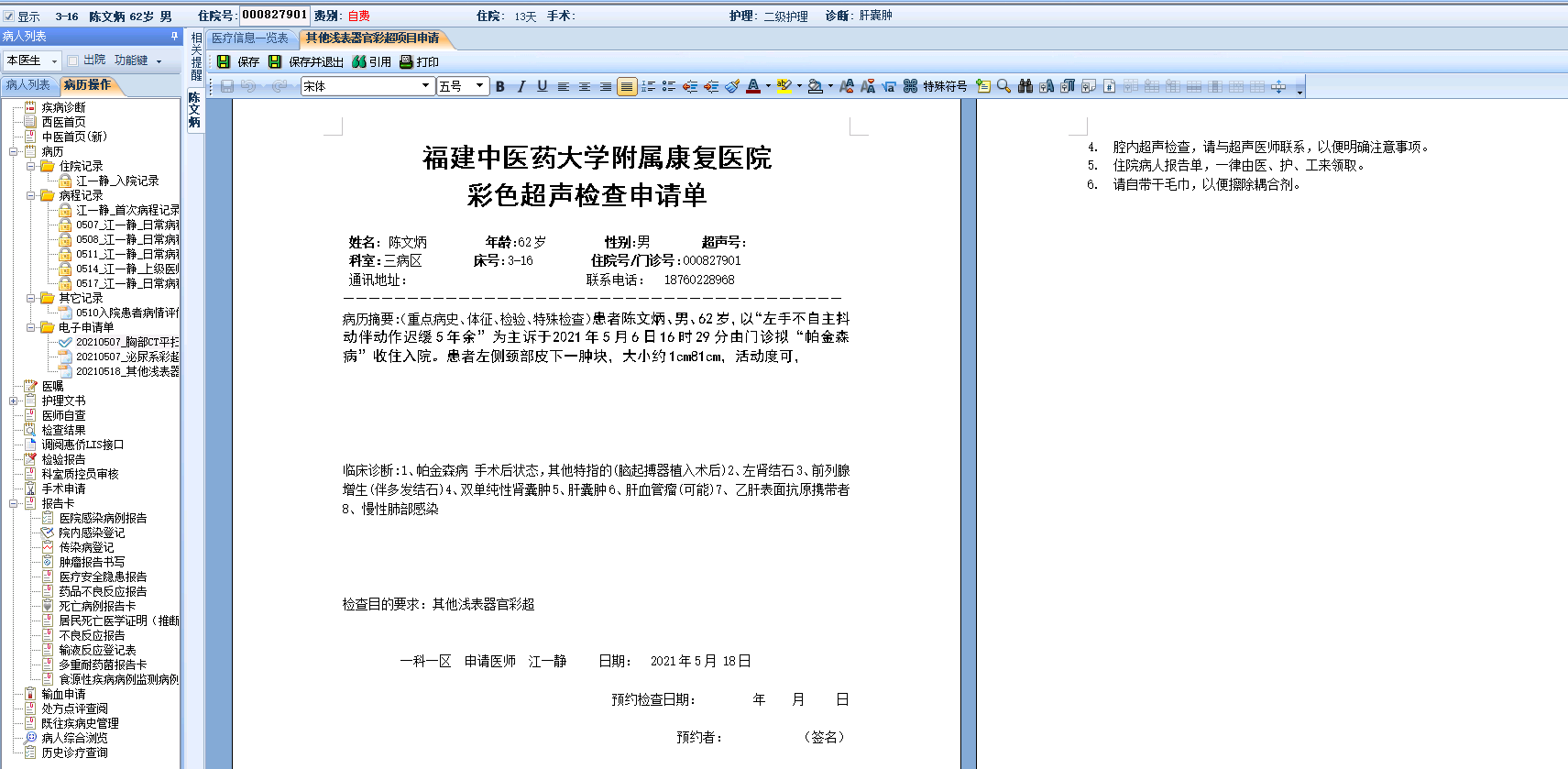Screen dimensions: 1568x769
Task: Click the format painter brush icon
Action: pos(732,86)
